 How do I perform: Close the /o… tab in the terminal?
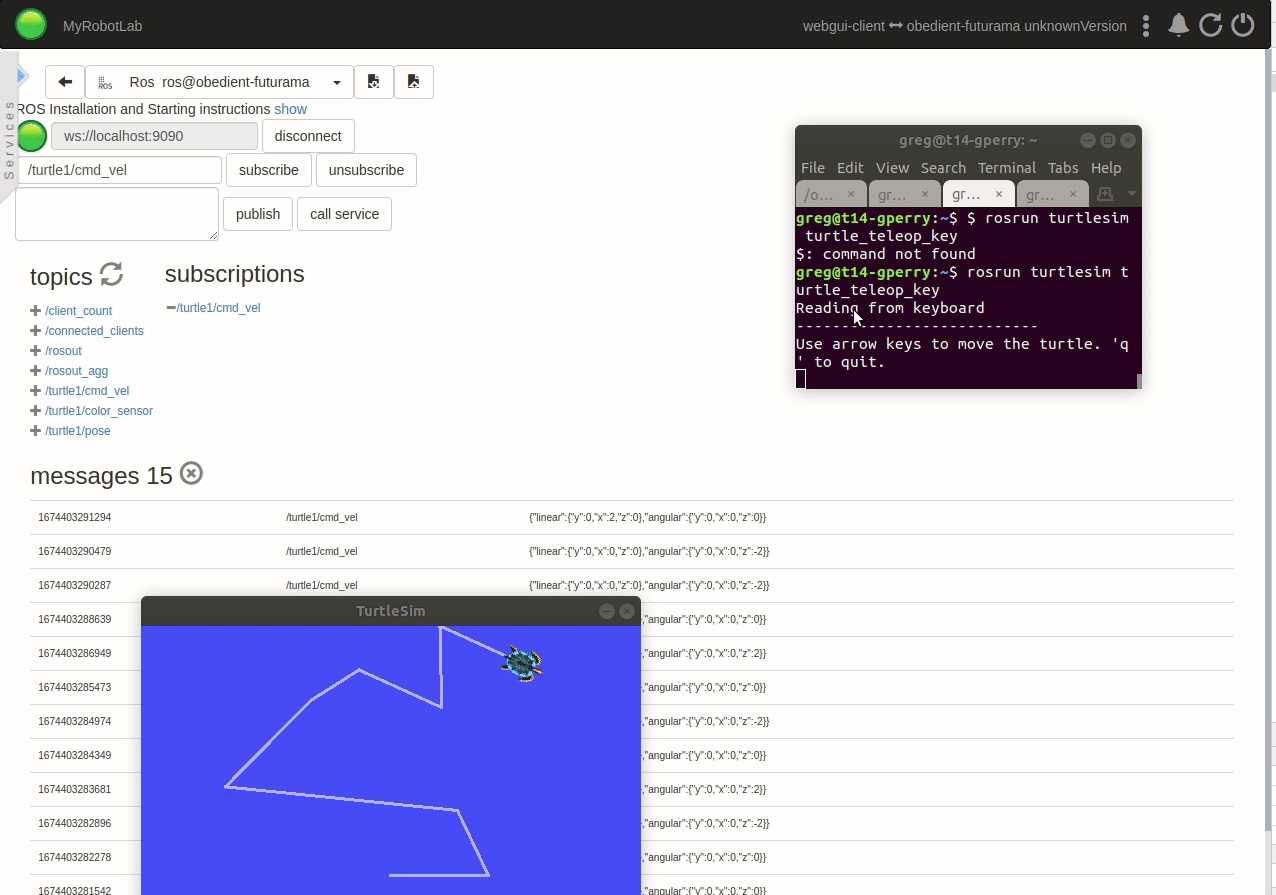click(851, 195)
